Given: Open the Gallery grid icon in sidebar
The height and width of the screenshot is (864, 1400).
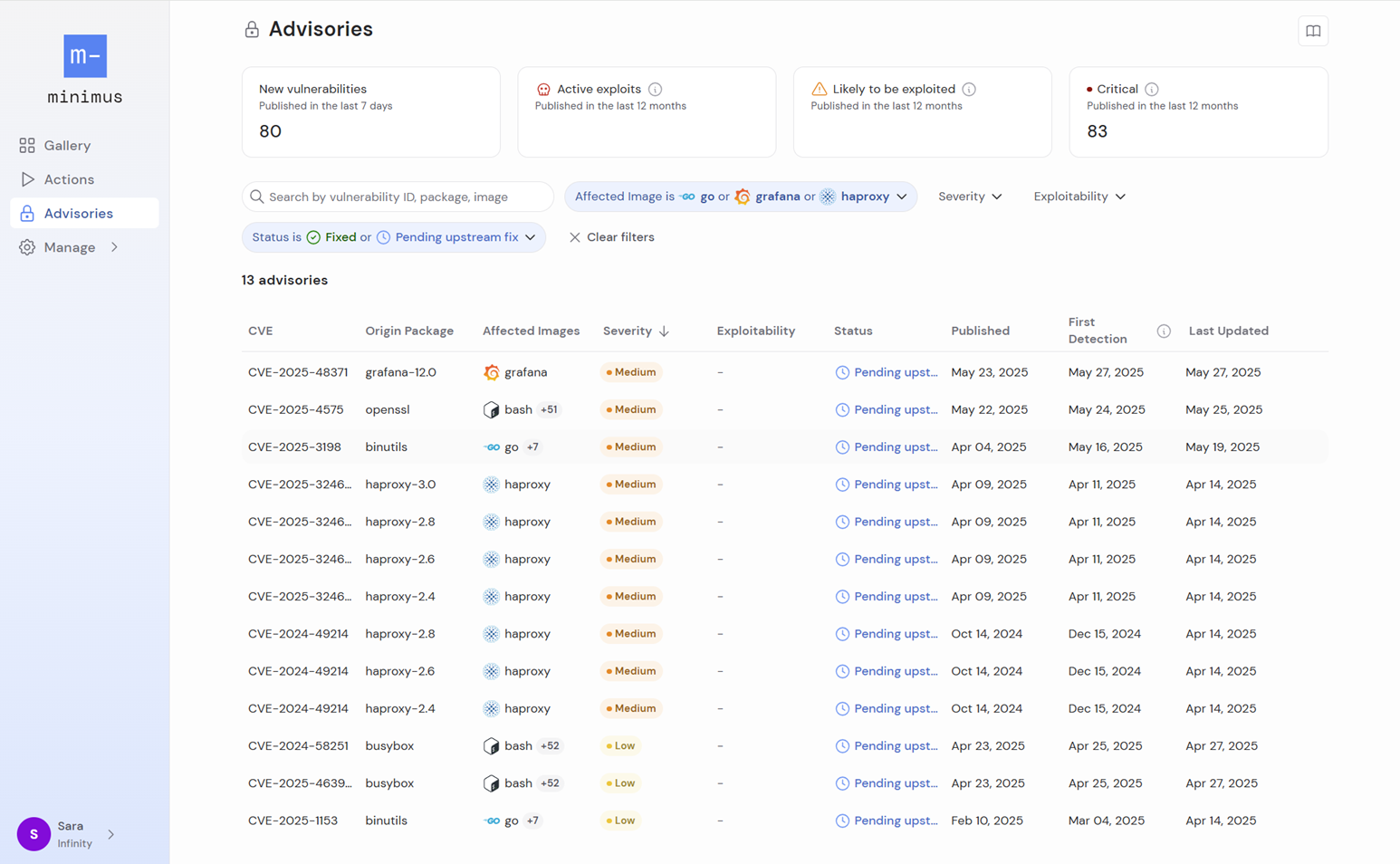Looking at the screenshot, I should (x=27, y=145).
